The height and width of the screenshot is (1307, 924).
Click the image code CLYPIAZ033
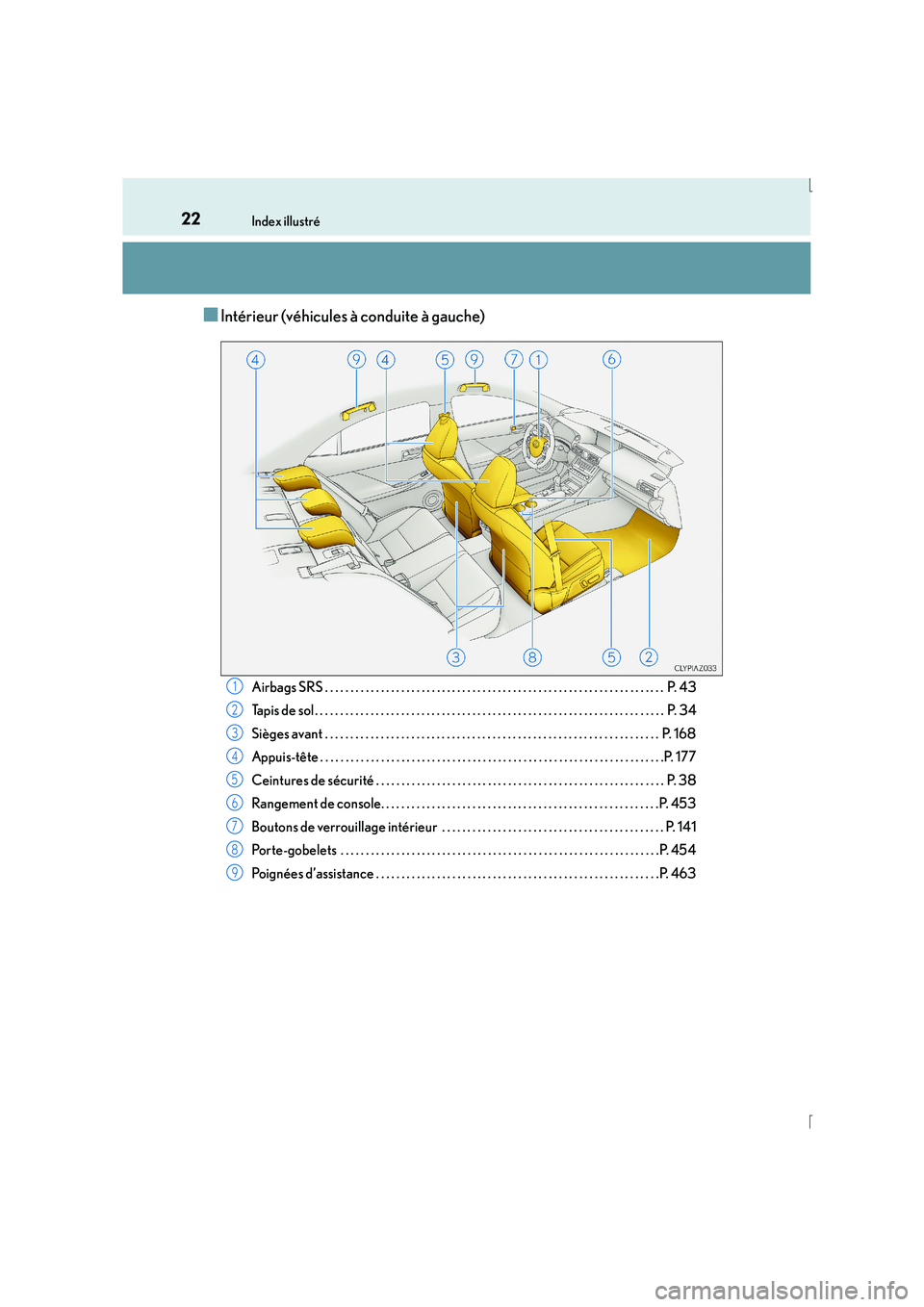coord(695,668)
